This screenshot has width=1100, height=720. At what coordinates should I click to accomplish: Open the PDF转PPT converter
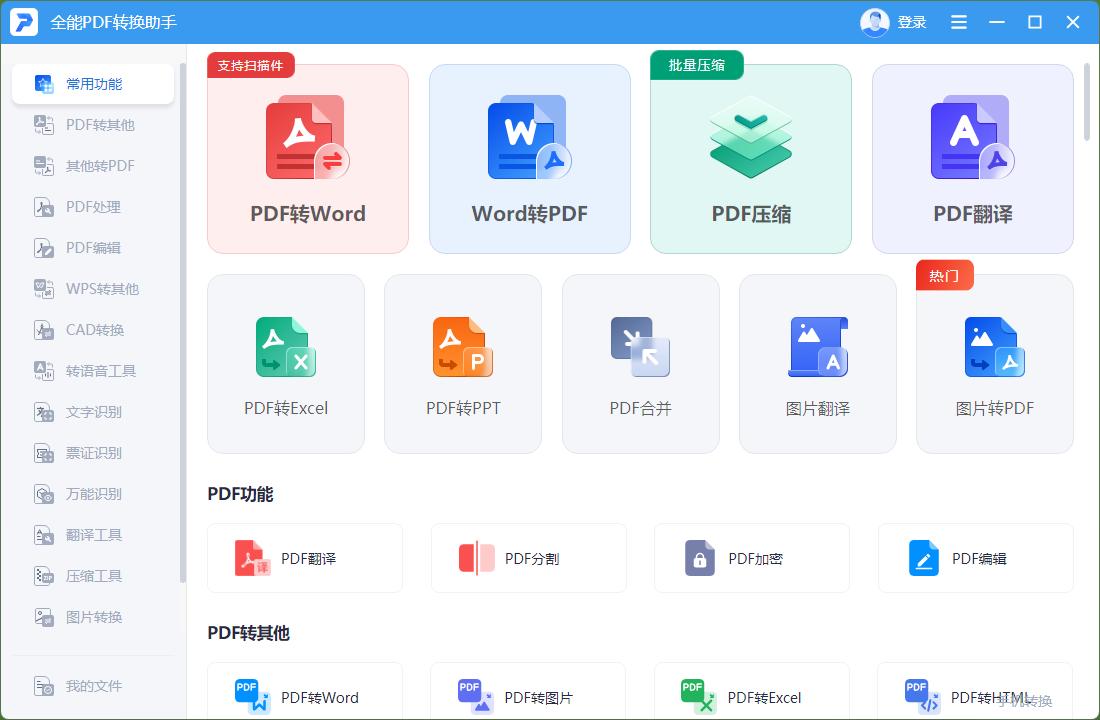point(462,363)
